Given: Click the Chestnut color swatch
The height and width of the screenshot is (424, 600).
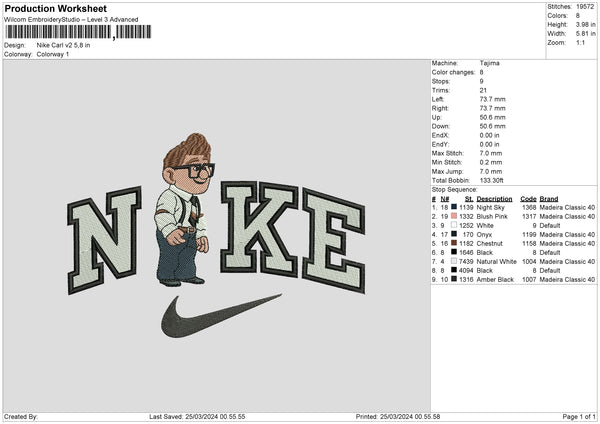Looking at the screenshot, I should pos(454,243).
